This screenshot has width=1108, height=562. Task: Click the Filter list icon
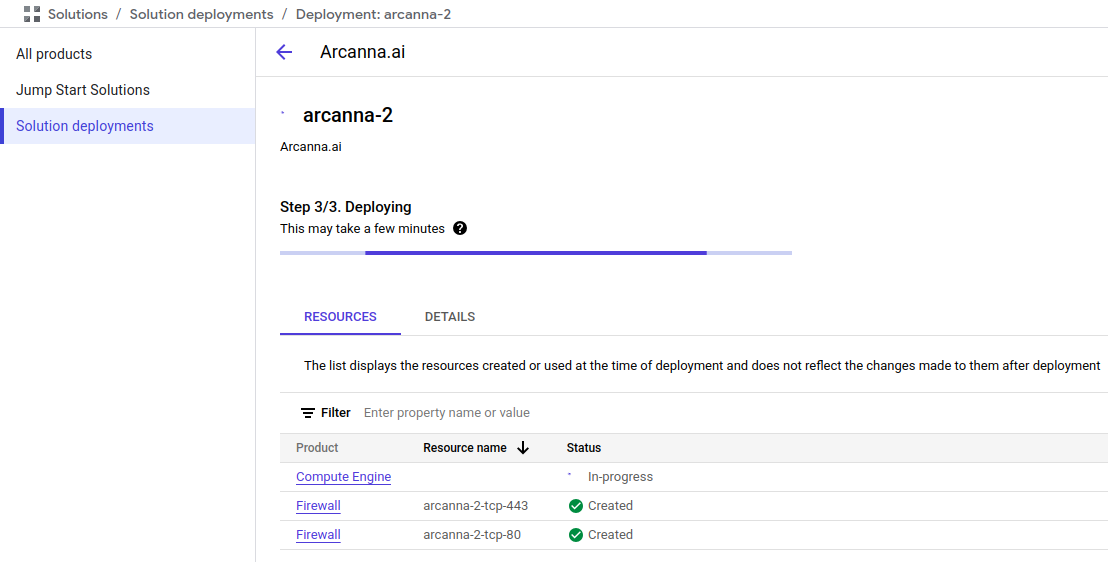pyautogui.click(x=308, y=413)
